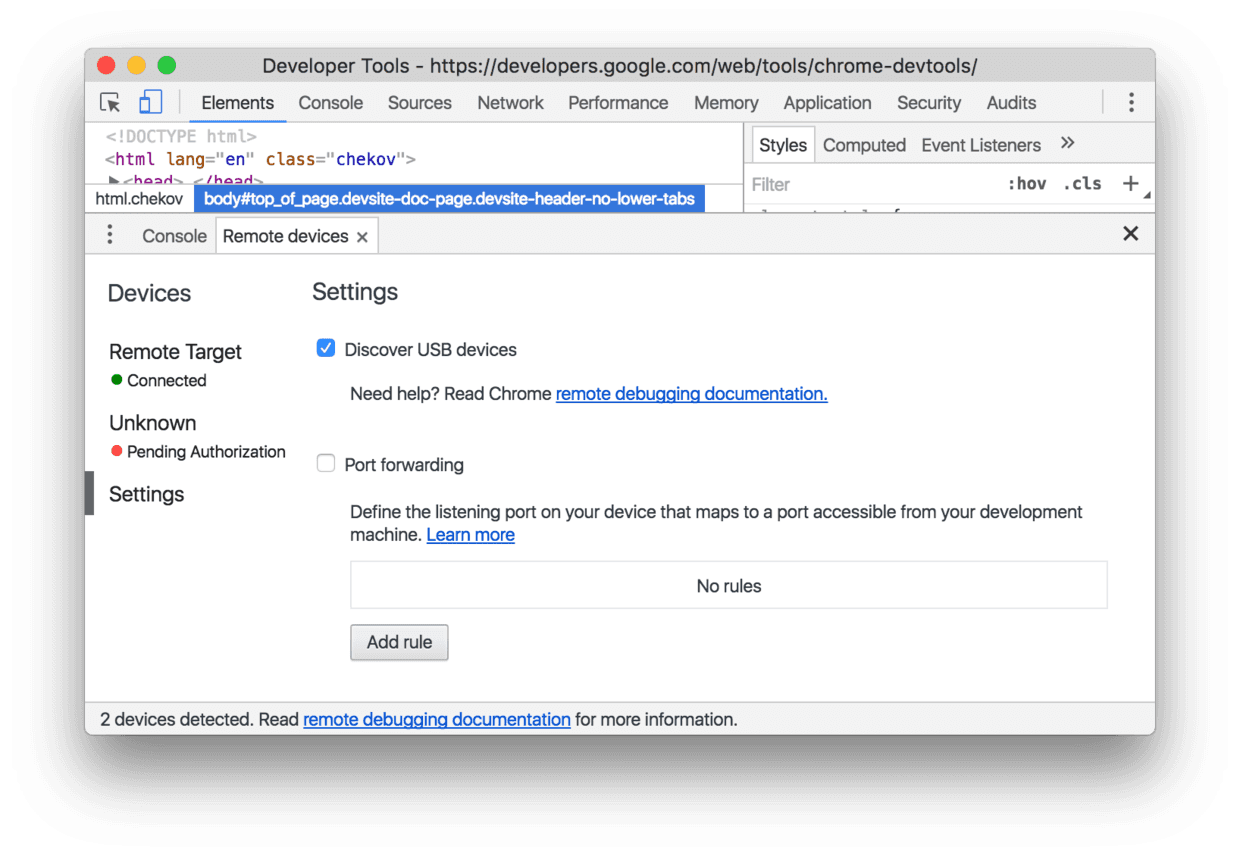
Task: Toggle the Discover USB devices setting off
Action: point(326,348)
